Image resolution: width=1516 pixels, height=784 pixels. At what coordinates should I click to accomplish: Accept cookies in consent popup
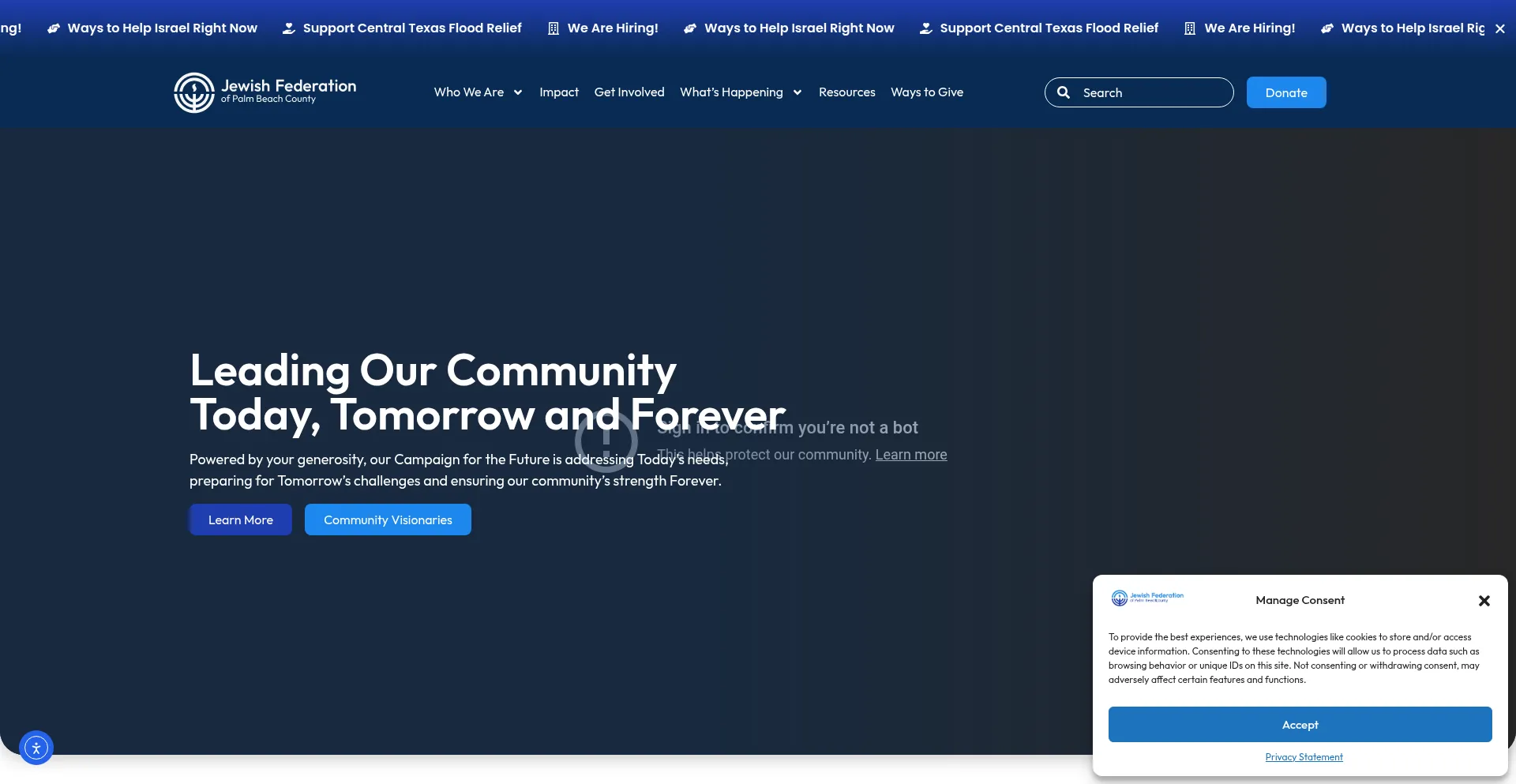click(1300, 724)
